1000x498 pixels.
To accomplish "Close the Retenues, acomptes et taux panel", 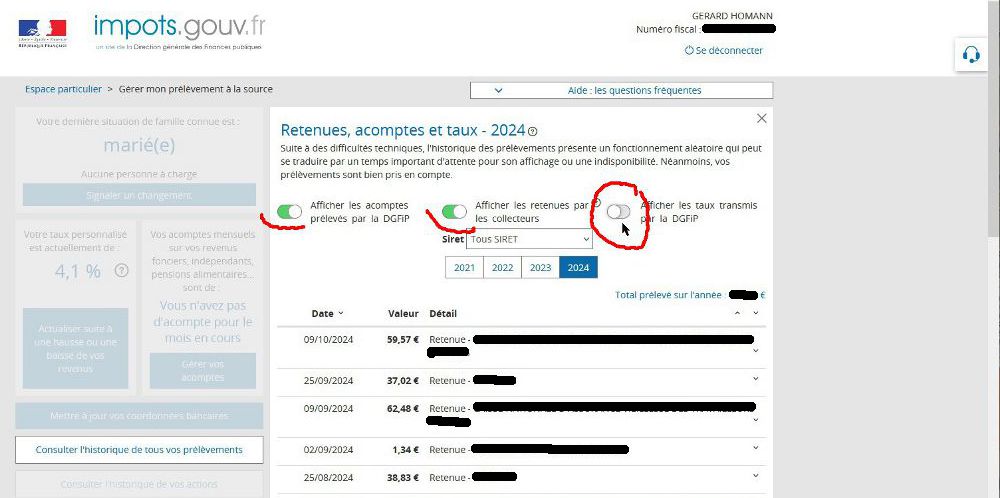I will tap(761, 119).
